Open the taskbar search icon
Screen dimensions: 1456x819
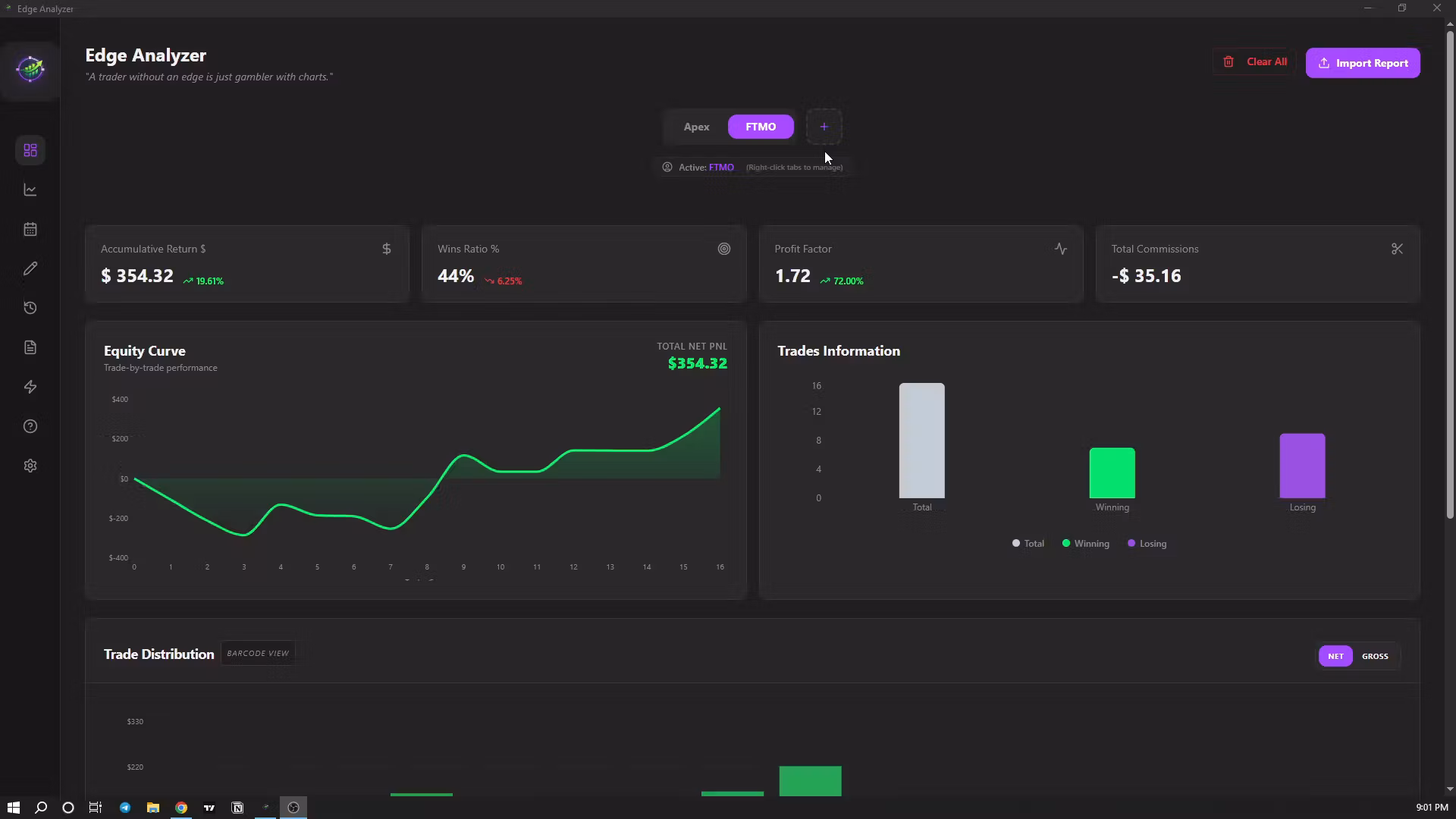[x=41, y=808]
